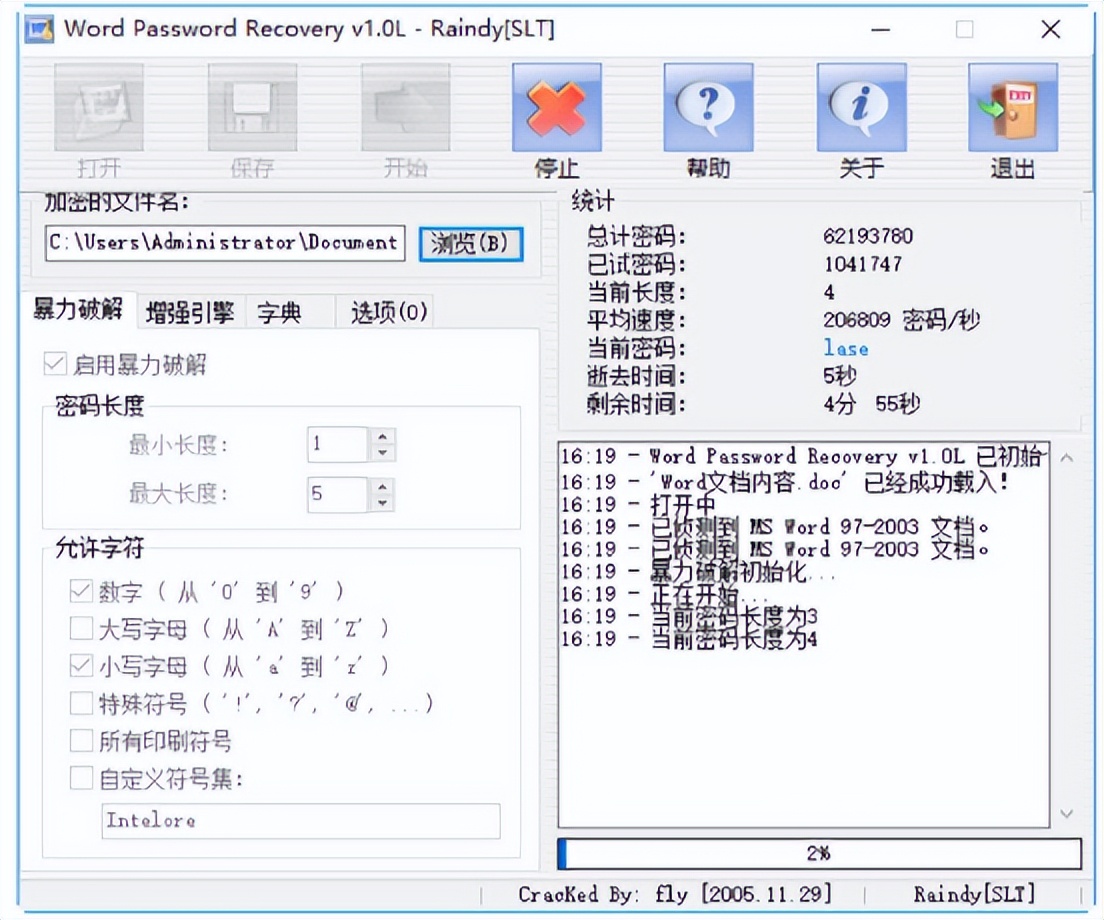Increase 最大长度 with the up arrow
The height and width of the screenshot is (920, 1104).
click(x=382, y=486)
